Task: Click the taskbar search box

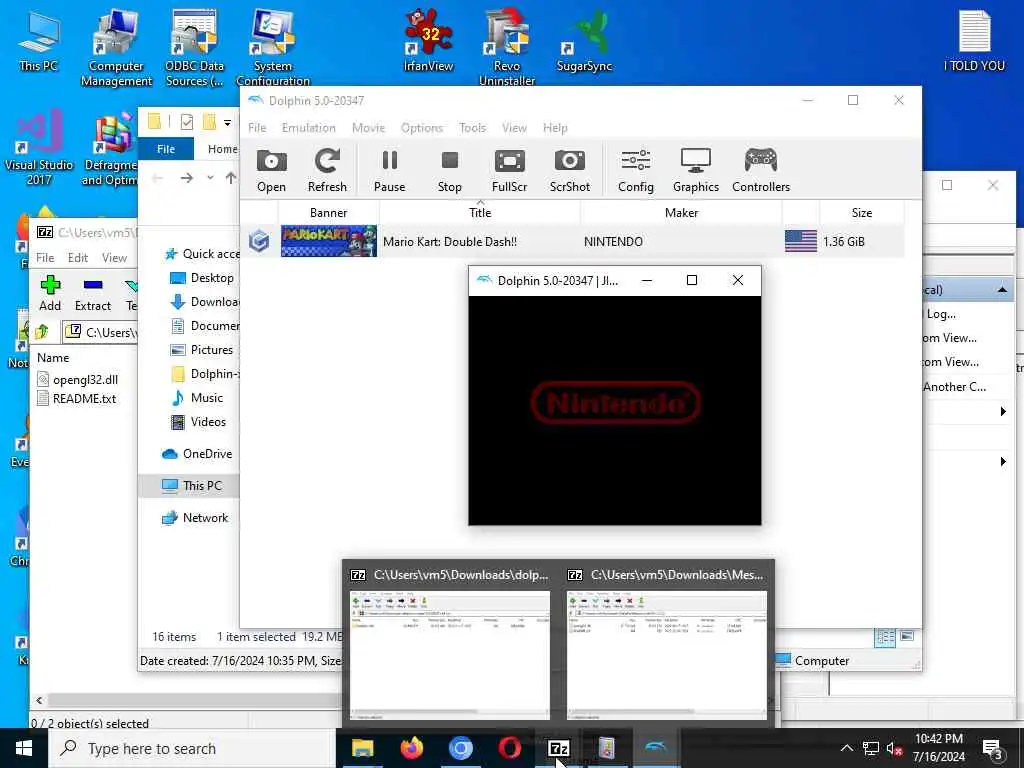Action: 191,748
